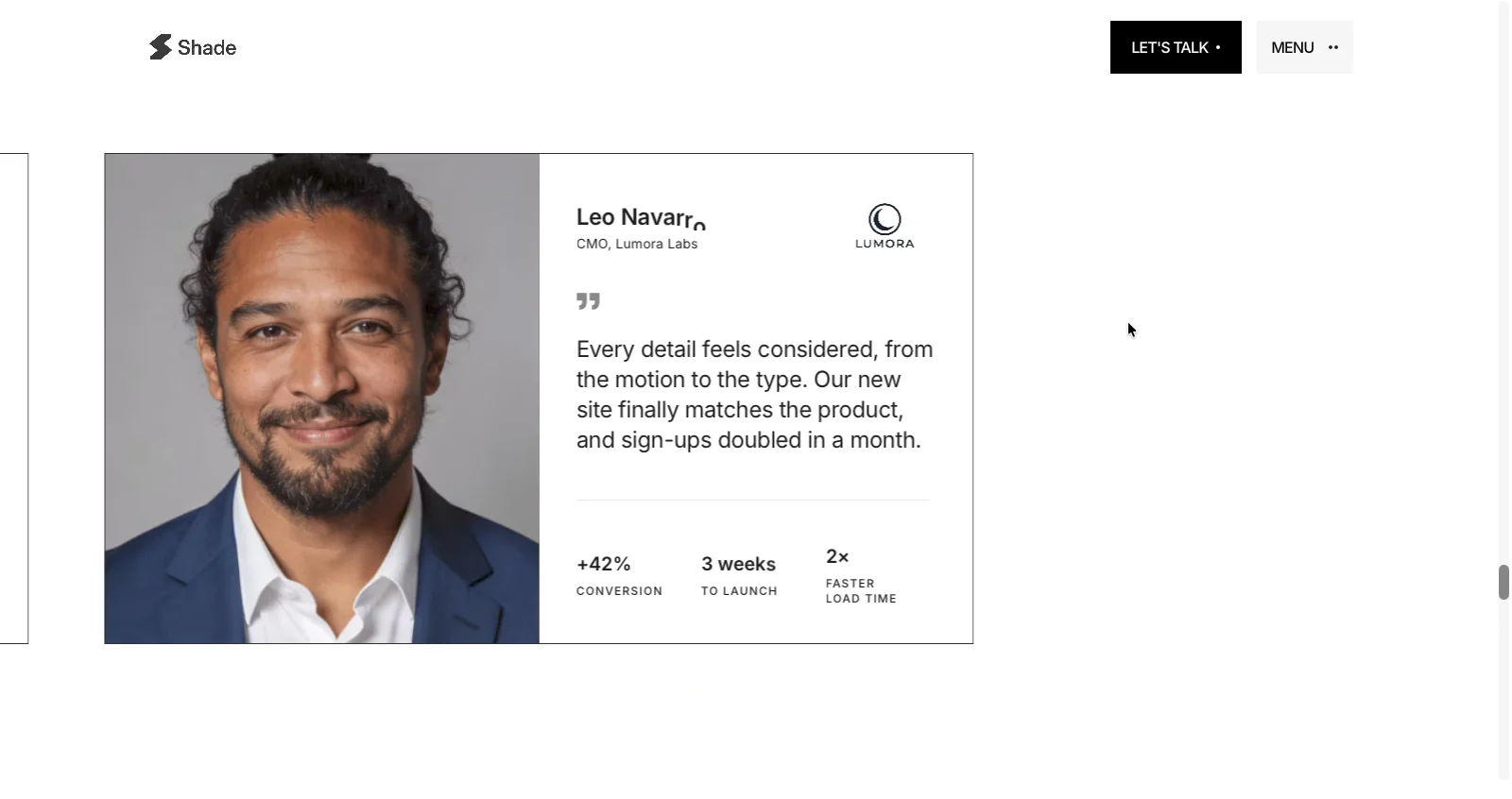1512x799 pixels.
Task: Click the testimonial quote paragraph
Action: 754,395
